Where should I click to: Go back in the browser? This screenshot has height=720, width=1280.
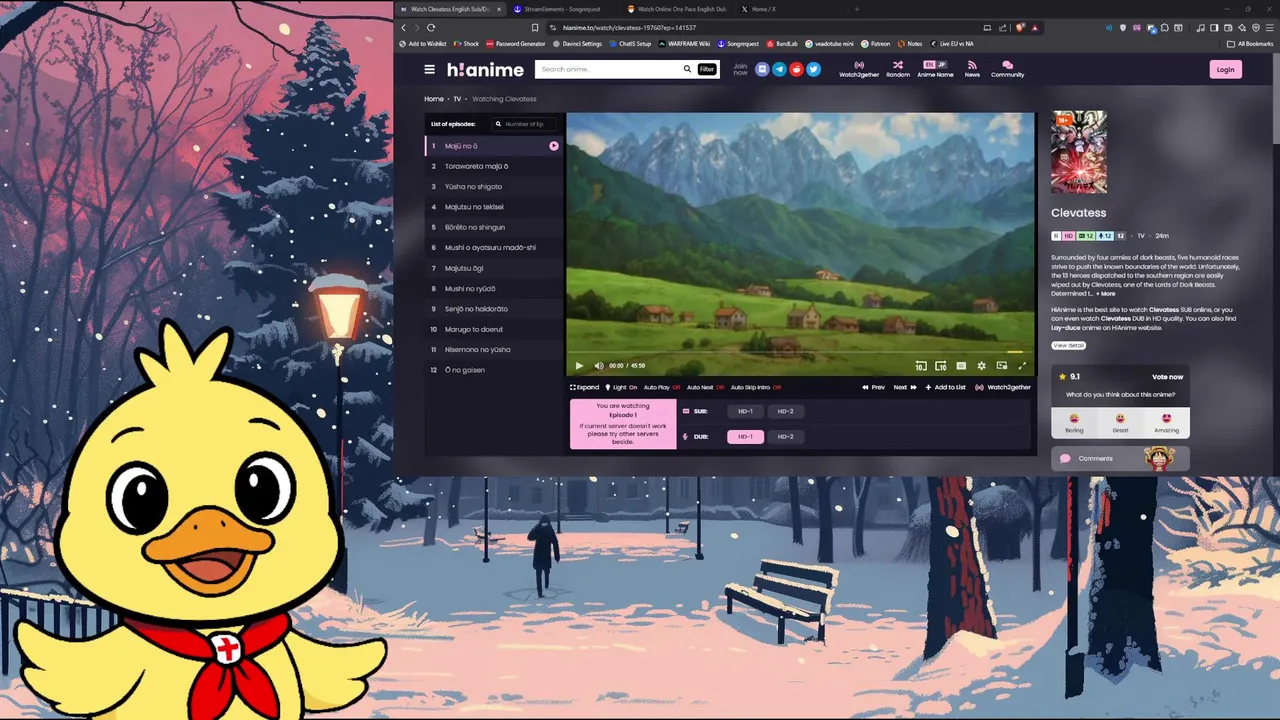[x=404, y=28]
